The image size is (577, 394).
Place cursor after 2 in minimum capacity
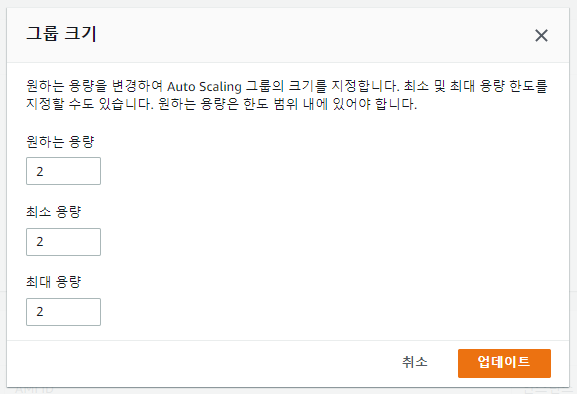45,242
